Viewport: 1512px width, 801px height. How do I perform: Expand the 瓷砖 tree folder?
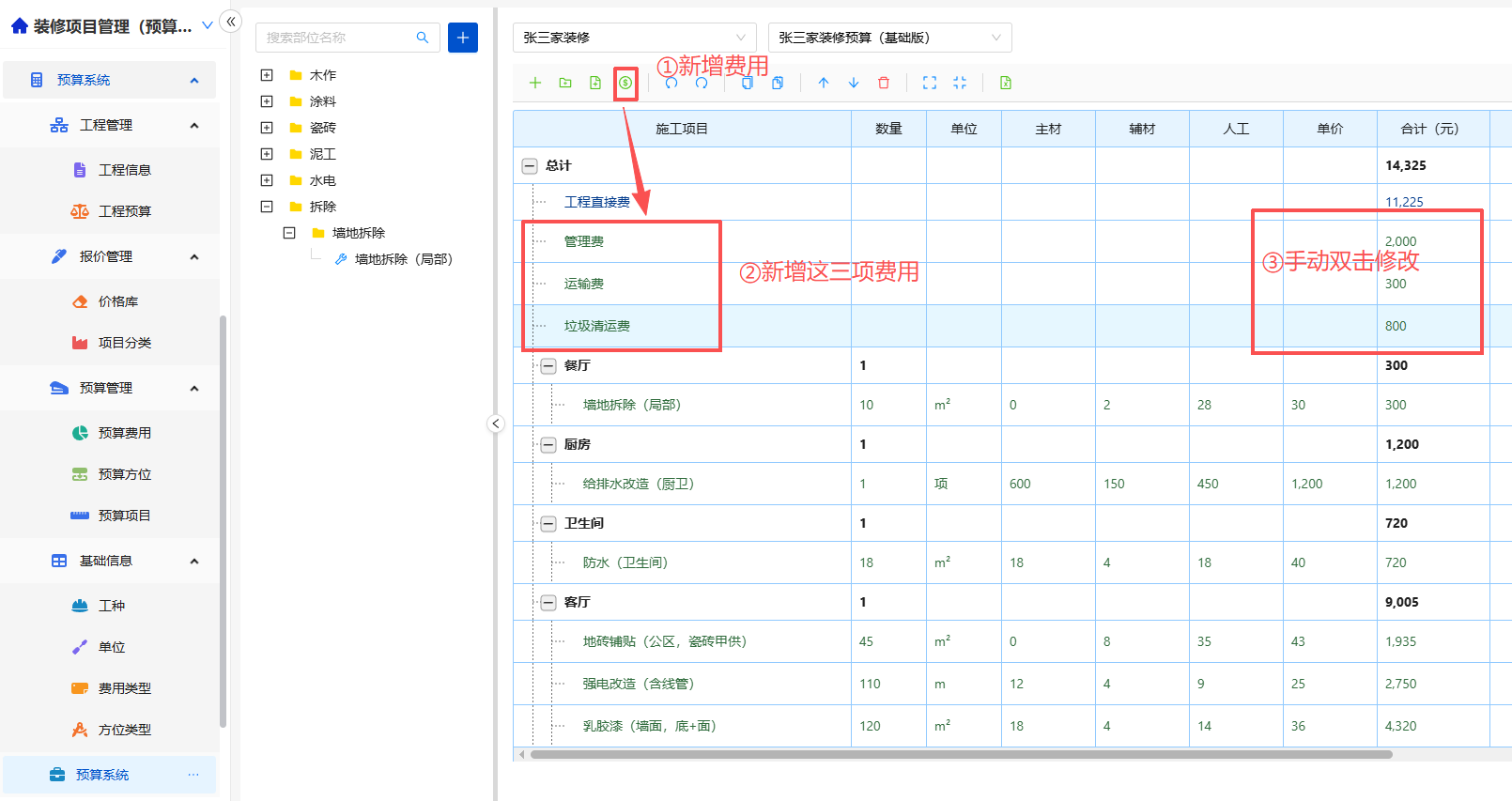pos(267,128)
